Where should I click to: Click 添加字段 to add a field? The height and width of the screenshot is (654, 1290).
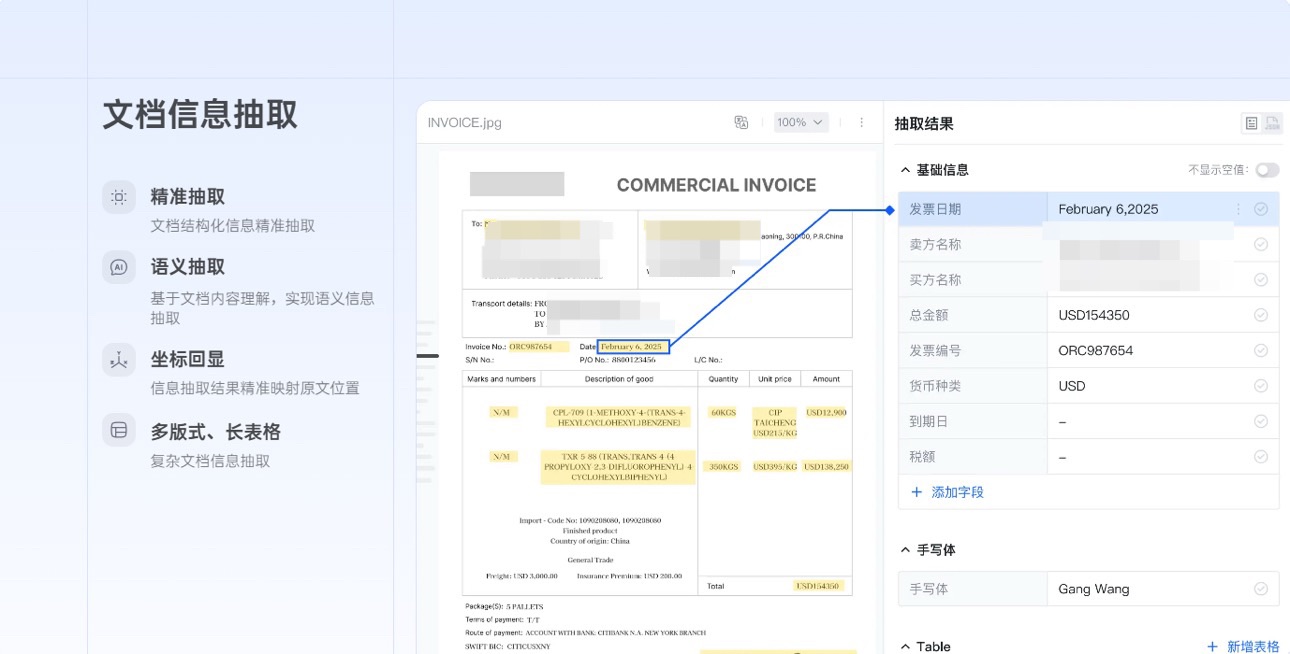(947, 492)
